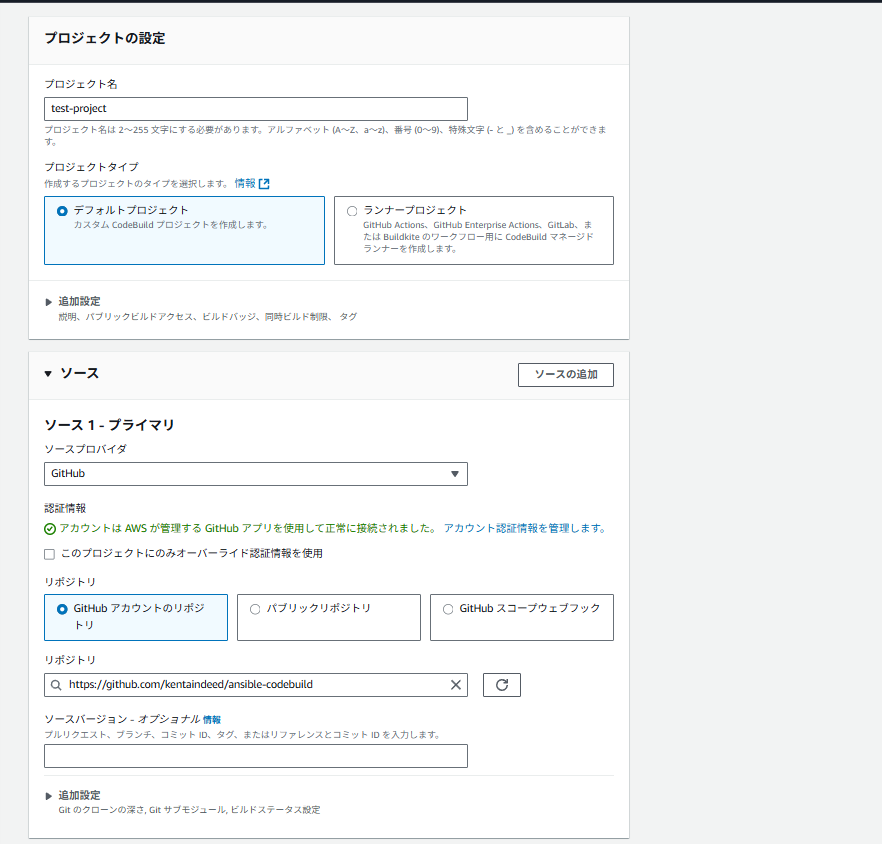Select the パブリックリポジトリ radio option
882x844 pixels.
(x=255, y=609)
